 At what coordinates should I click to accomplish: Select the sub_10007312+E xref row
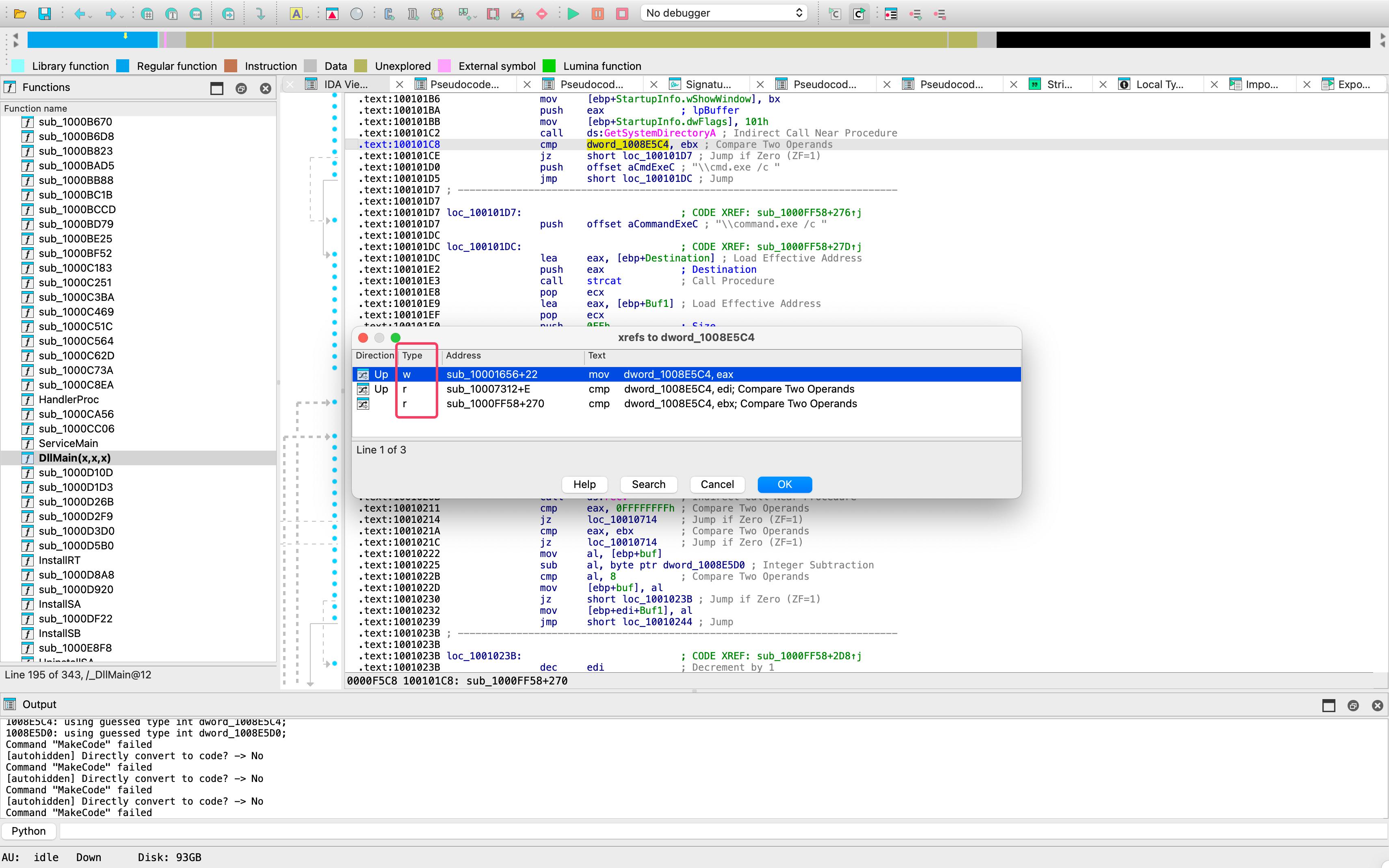click(686, 389)
